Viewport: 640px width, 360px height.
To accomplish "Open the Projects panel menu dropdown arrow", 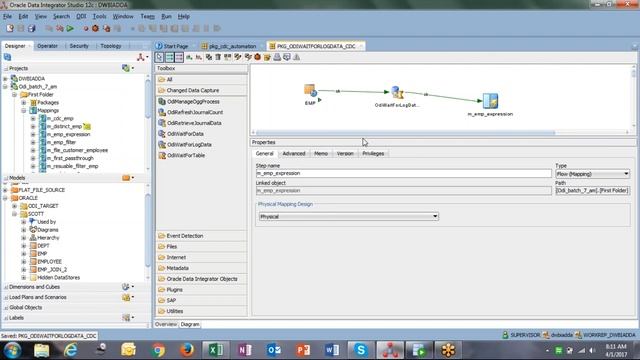I will (133, 68).
